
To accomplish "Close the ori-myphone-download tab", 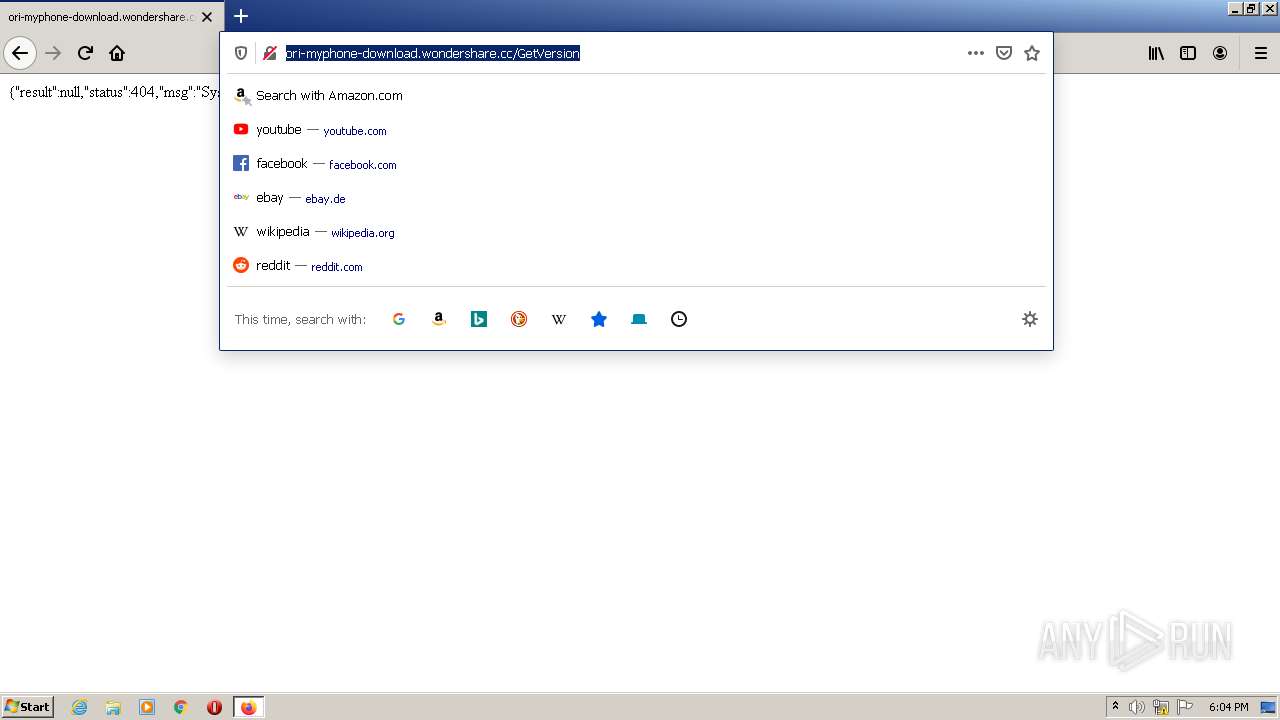I will pyautogui.click(x=207, y=17).
